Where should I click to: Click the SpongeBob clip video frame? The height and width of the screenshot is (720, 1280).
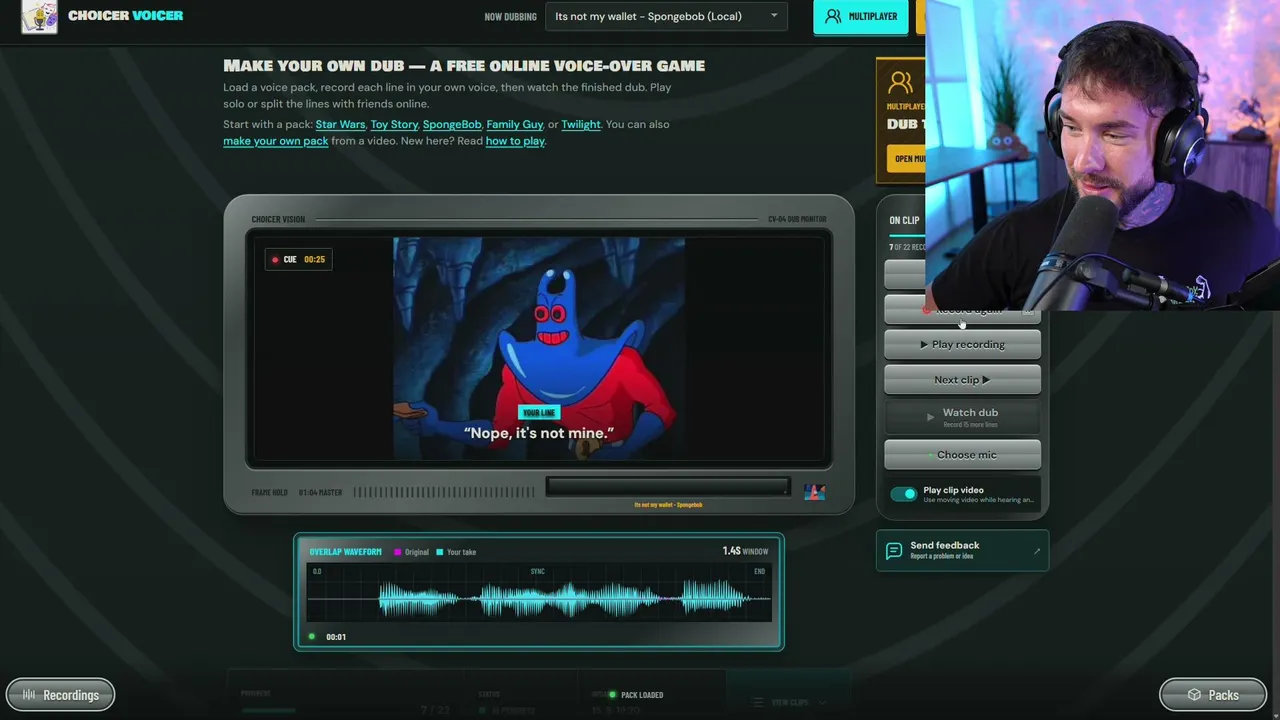(539, 348)
